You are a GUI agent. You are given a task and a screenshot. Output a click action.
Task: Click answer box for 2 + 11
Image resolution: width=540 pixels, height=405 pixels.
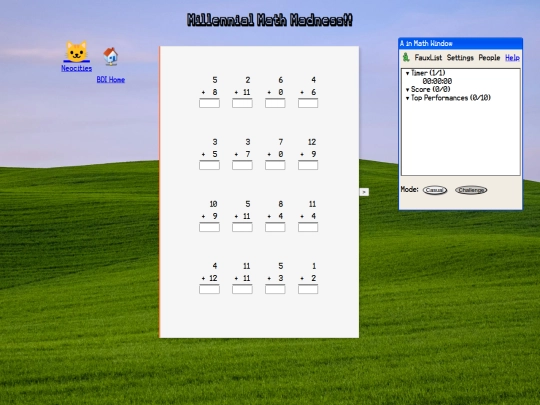coord(242,103)
